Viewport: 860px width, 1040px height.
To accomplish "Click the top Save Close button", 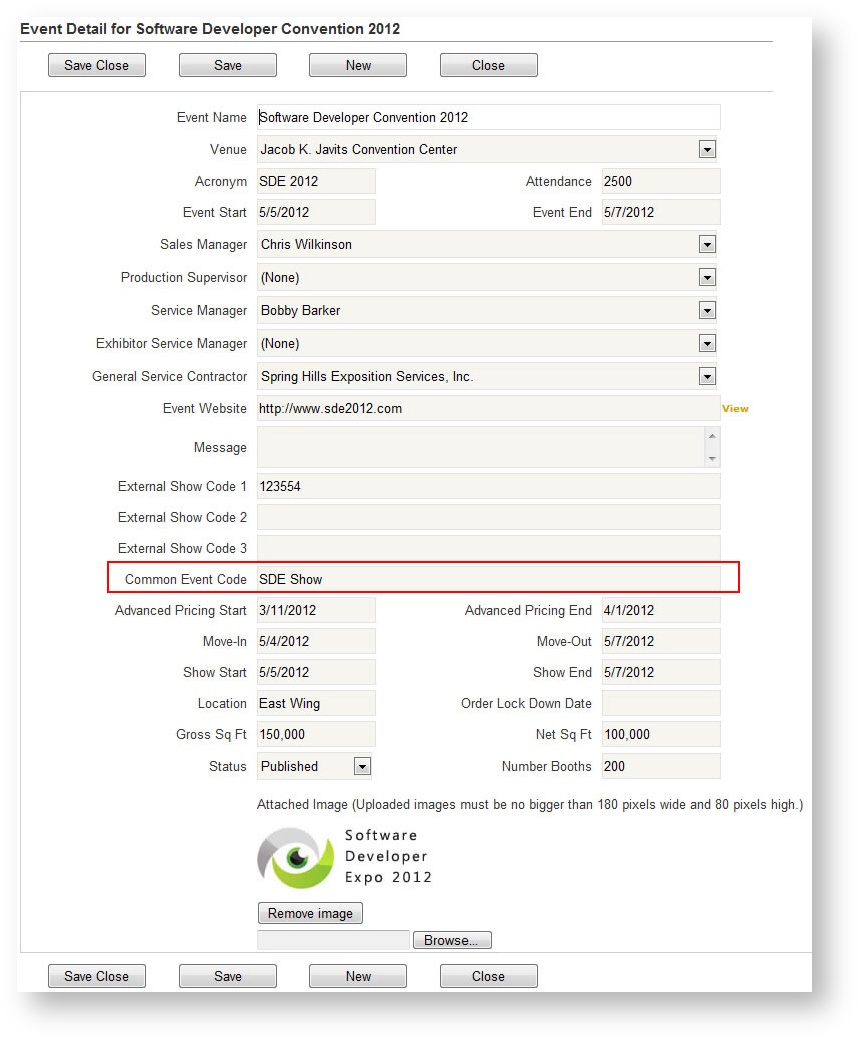I will [x=96, y=64].
